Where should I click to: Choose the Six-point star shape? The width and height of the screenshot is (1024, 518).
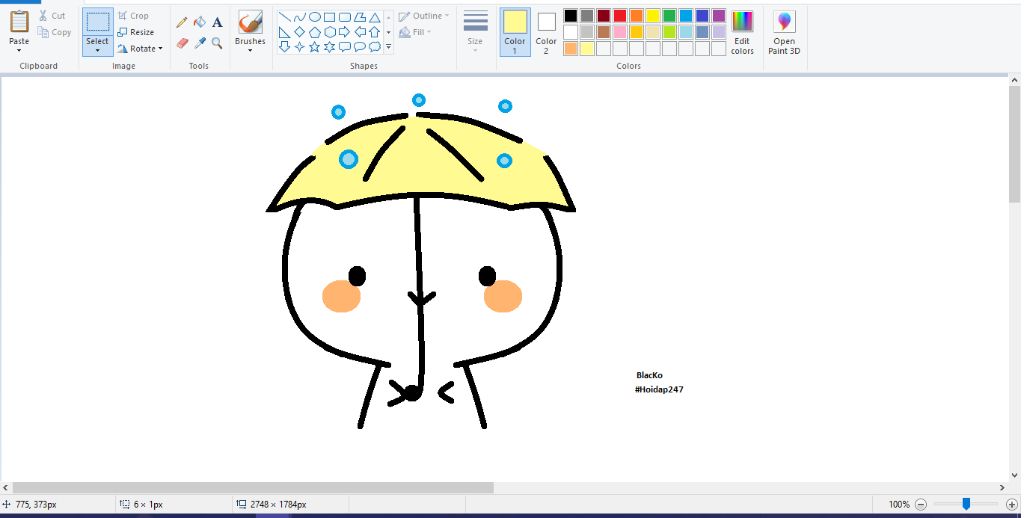pos(330,47)
